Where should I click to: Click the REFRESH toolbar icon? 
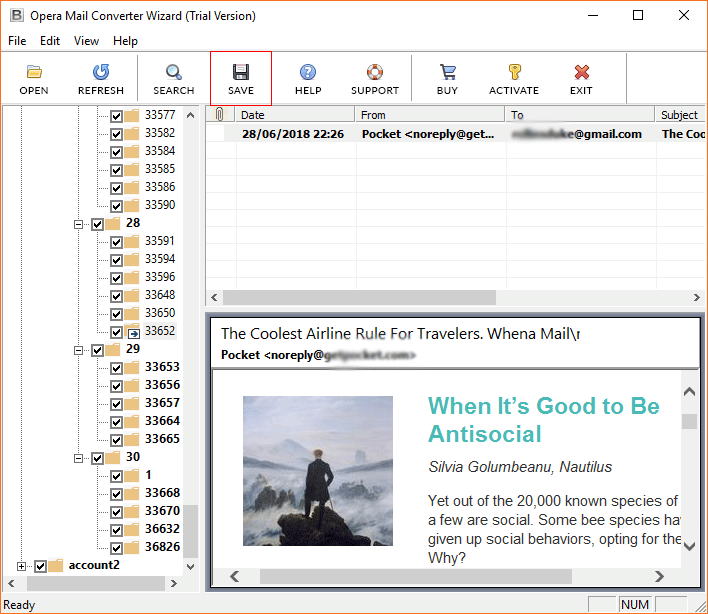(101, 72)
